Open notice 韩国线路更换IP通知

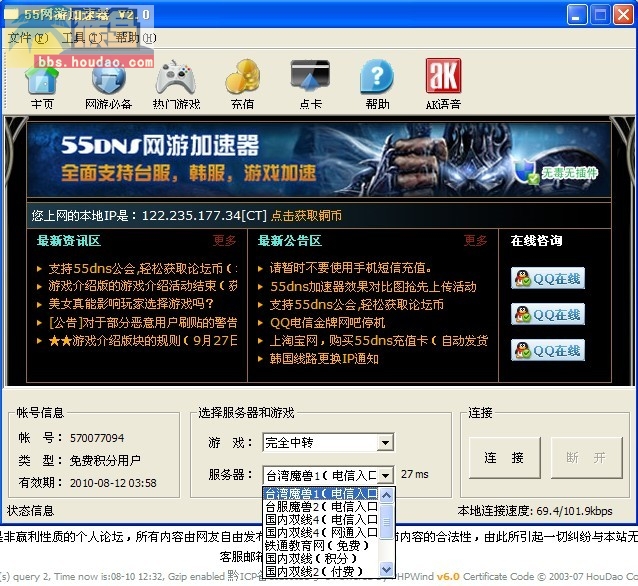pos(324,359)
